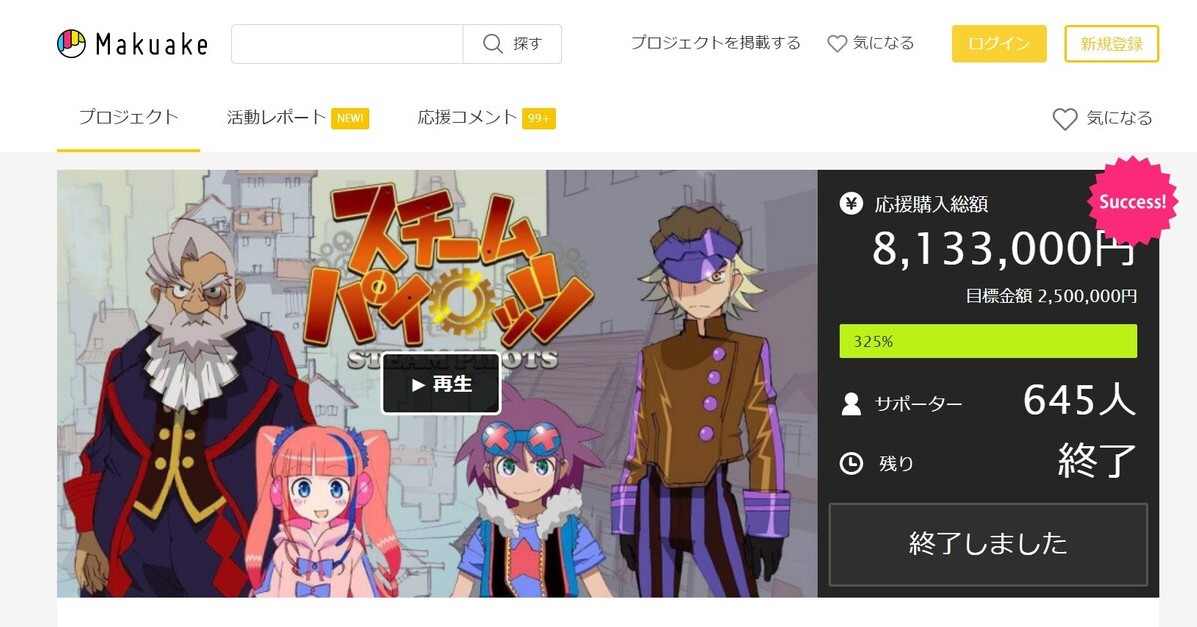1197x627 pixels.
Task: Click the heart icon in top navigation
Action: pos(837,44)
